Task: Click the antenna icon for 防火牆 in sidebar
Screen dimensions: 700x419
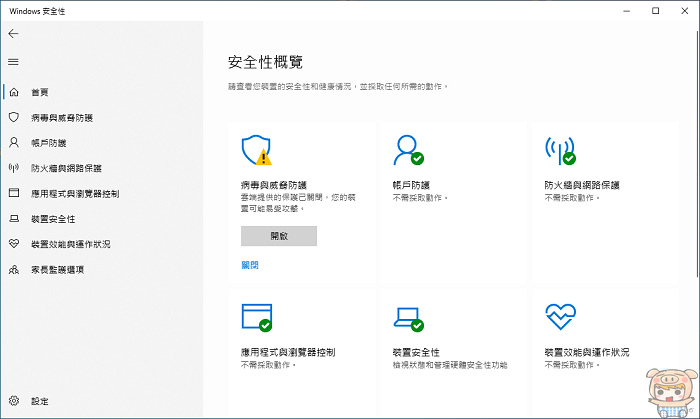Action: 14,168
